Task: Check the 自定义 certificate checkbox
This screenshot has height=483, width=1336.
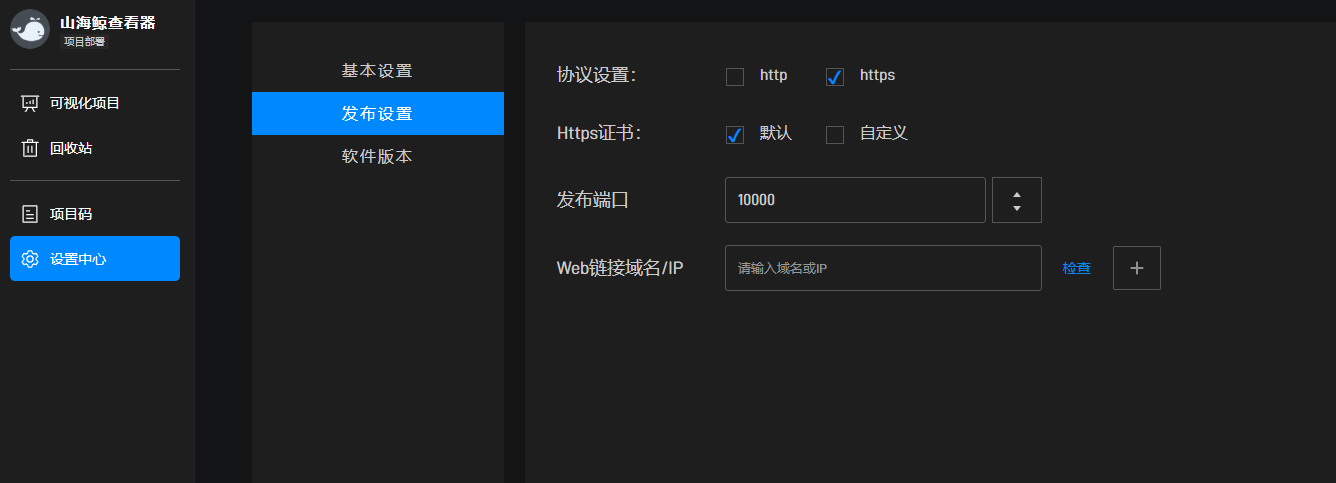Action: click(x=835, y=135)
